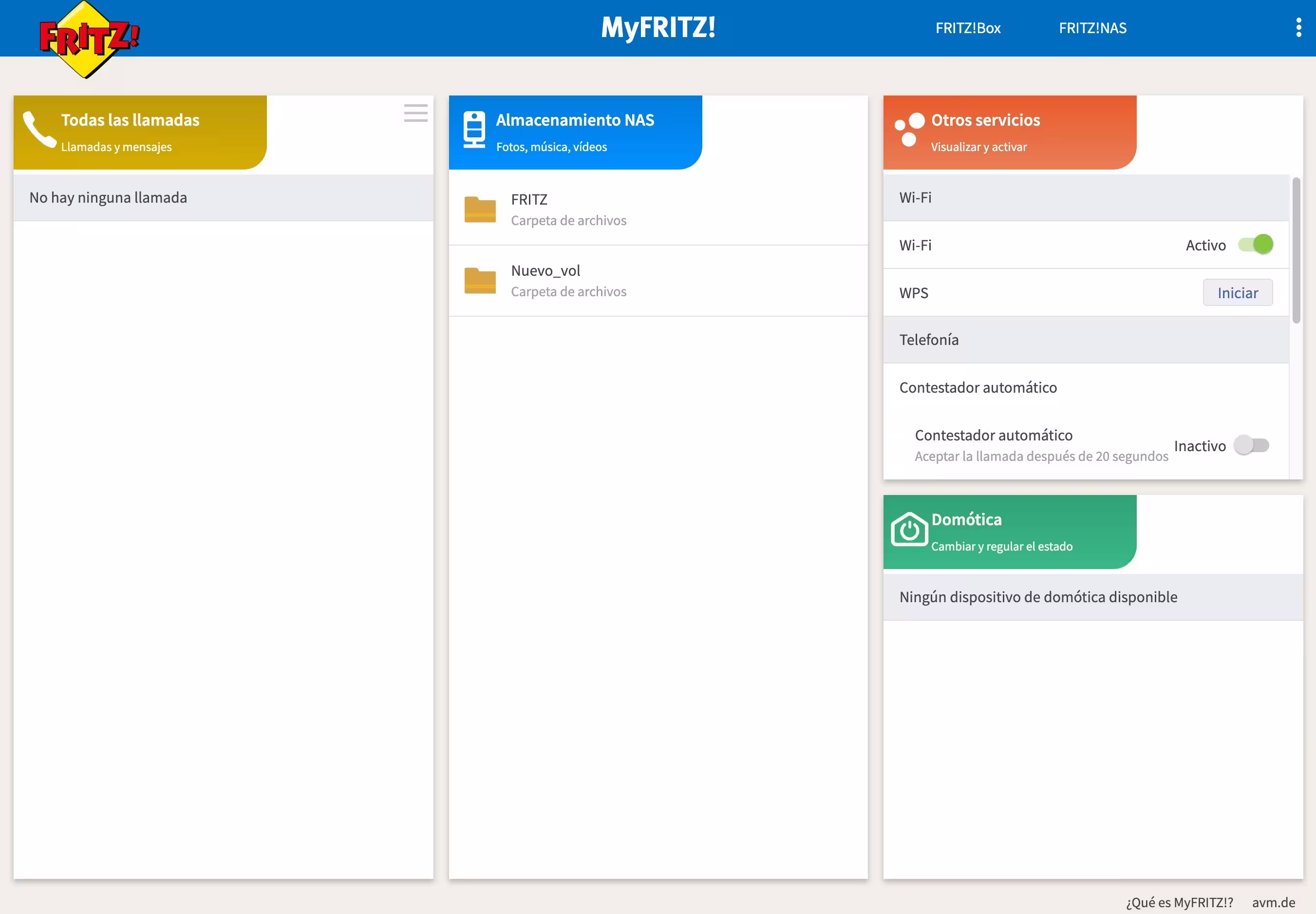Click 'Ningún dispositivo de domótica disponible' text

coord(1038,597)
